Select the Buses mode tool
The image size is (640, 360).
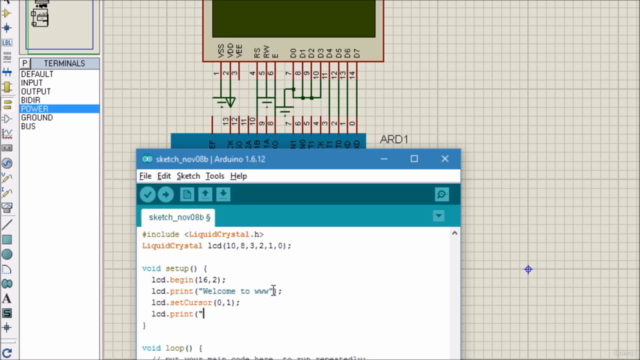point(7,72)
